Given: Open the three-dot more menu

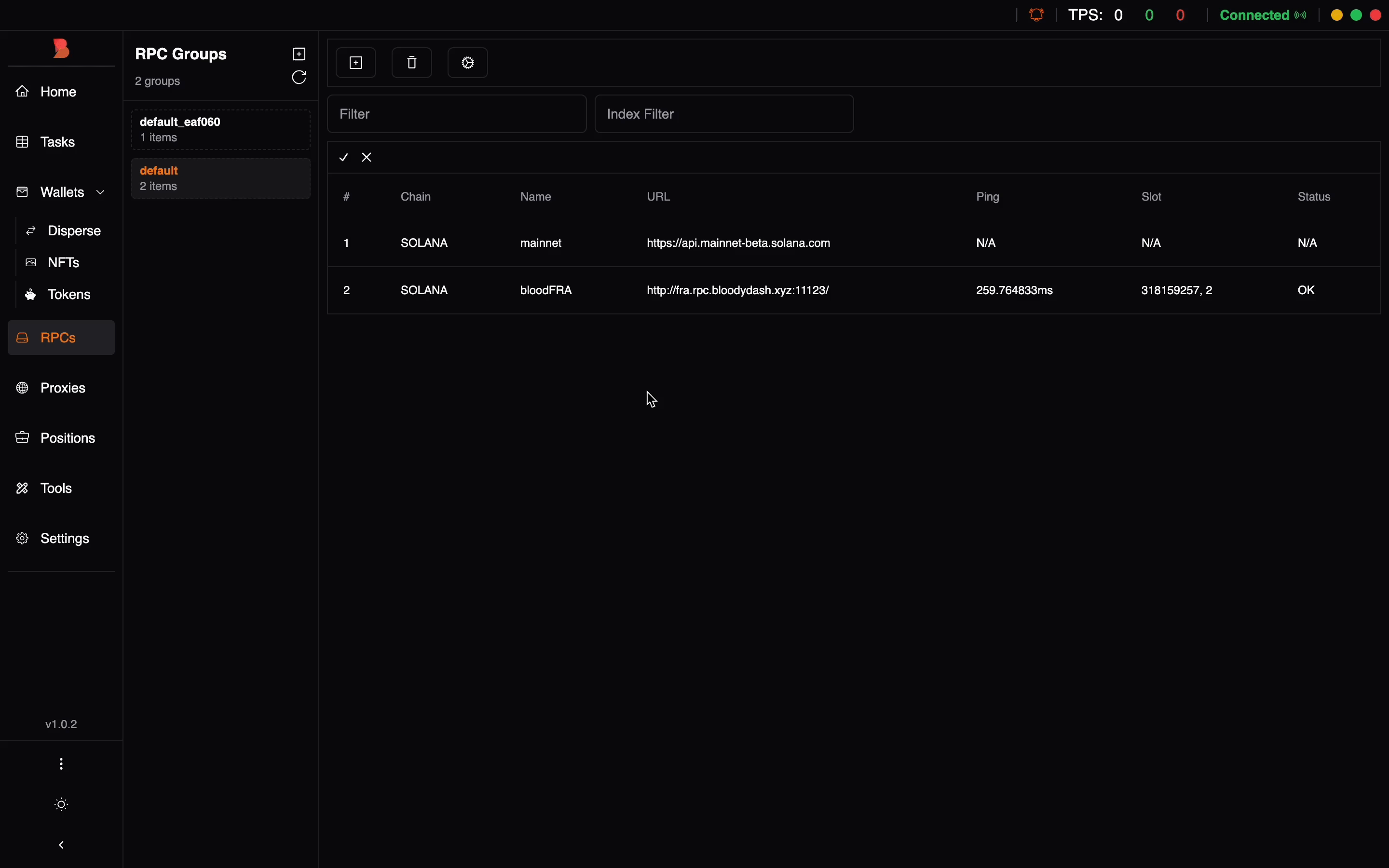Looking at the screenshot, I should click(61, 764).
